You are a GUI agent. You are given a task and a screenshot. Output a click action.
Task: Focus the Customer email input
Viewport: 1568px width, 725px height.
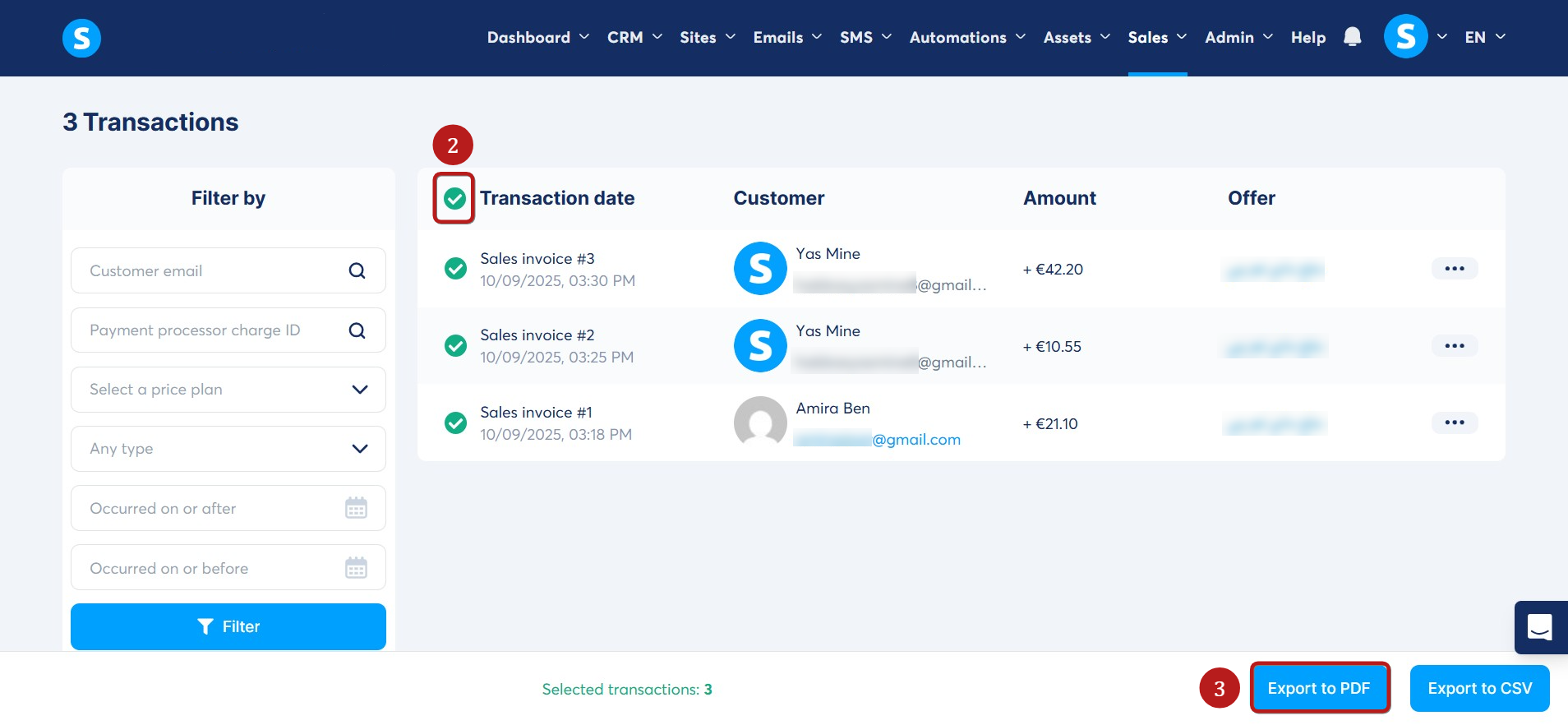228,270
